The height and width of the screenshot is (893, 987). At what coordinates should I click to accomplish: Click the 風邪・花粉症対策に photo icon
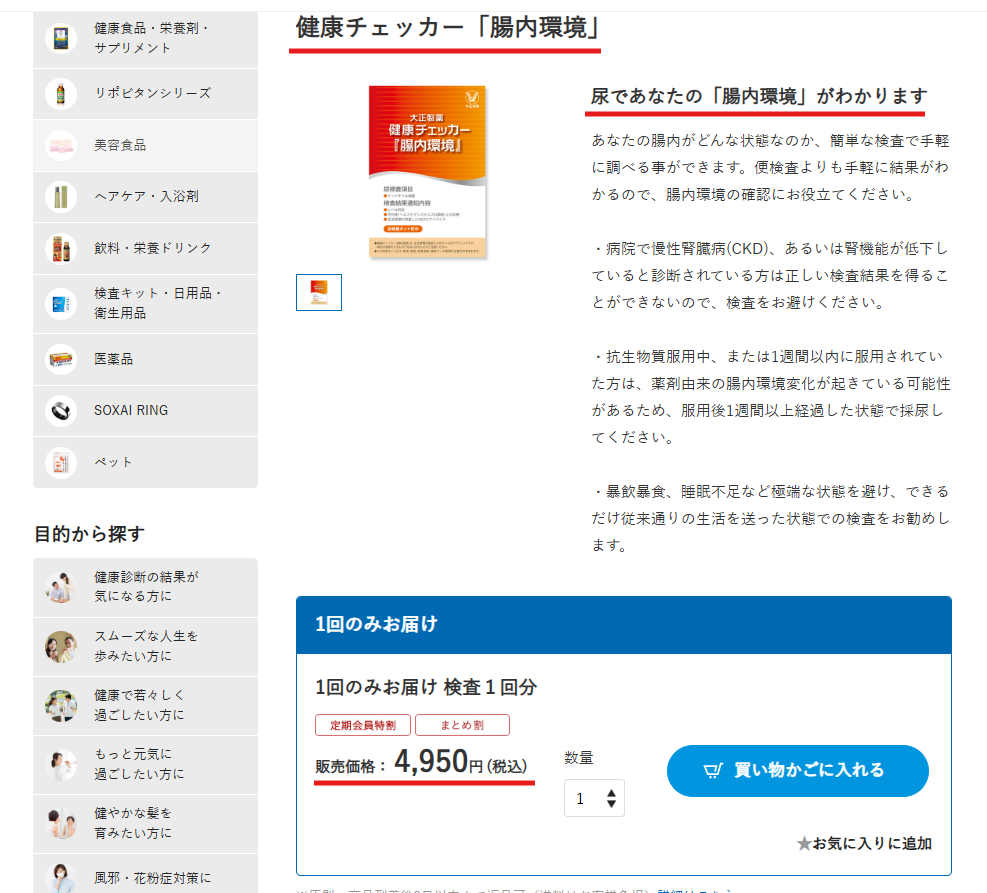pyautogui.click(x=61, y=877)
